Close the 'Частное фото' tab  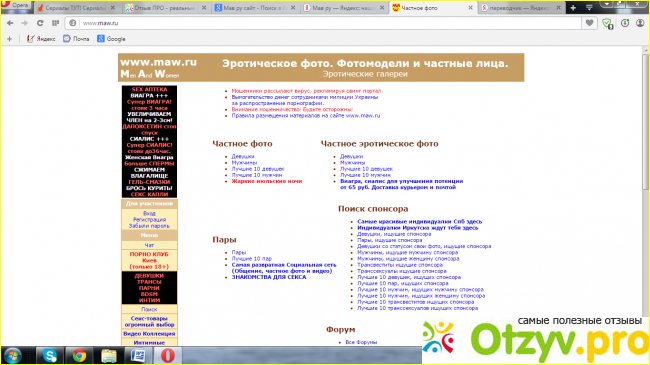(x=470, y=8)
